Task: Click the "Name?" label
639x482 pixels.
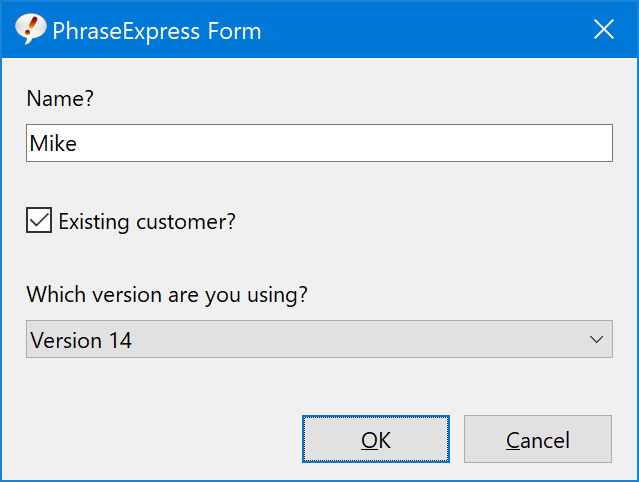Action: tap(60, 99)
